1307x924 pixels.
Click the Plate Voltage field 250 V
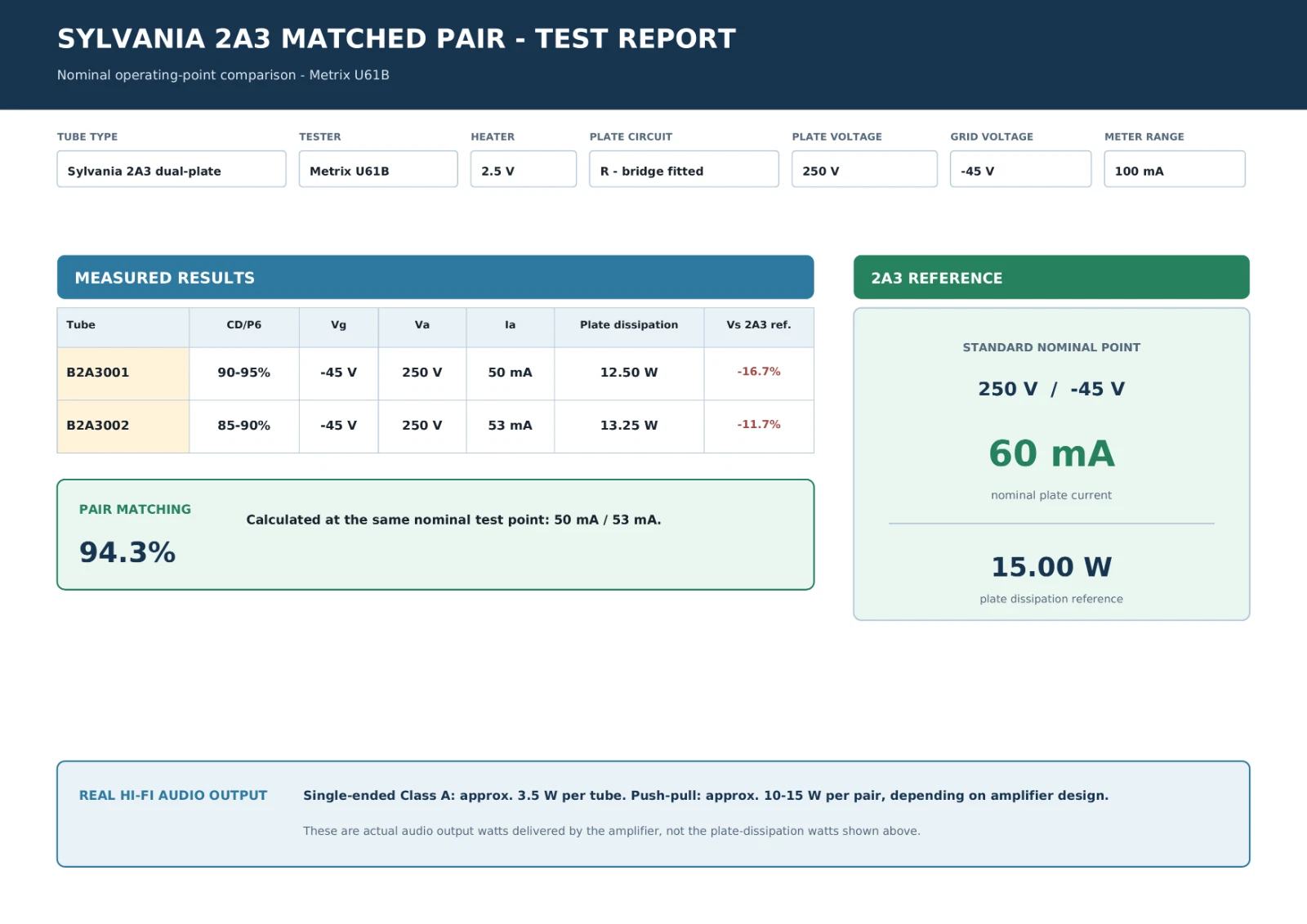coord(864,169)
